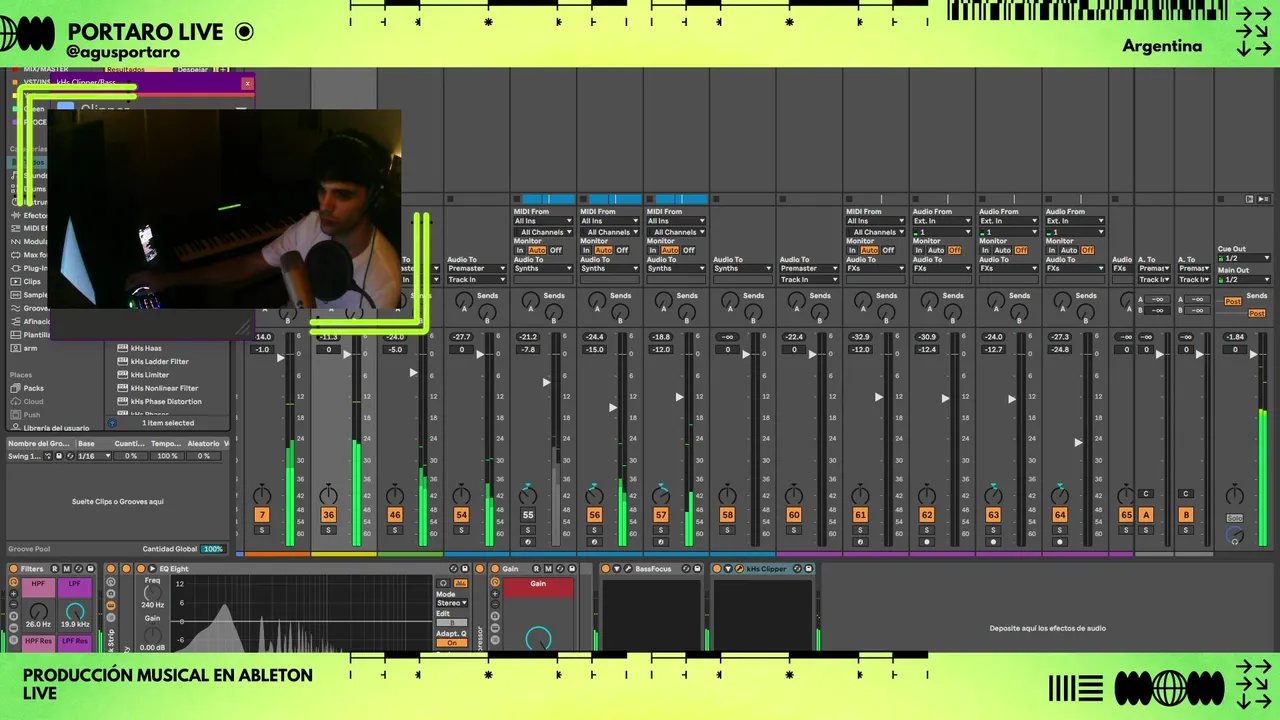Click the volume fader handle of track 64

click(x=1078, y=442)
